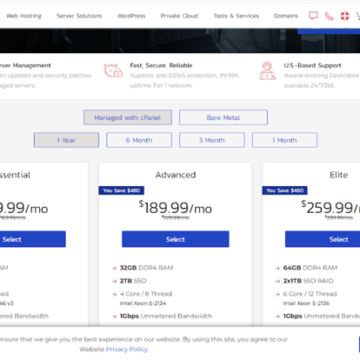Switch to Managed with cPanel plans
This screenshot has height=360, width=360.
[x=128, y=117]
